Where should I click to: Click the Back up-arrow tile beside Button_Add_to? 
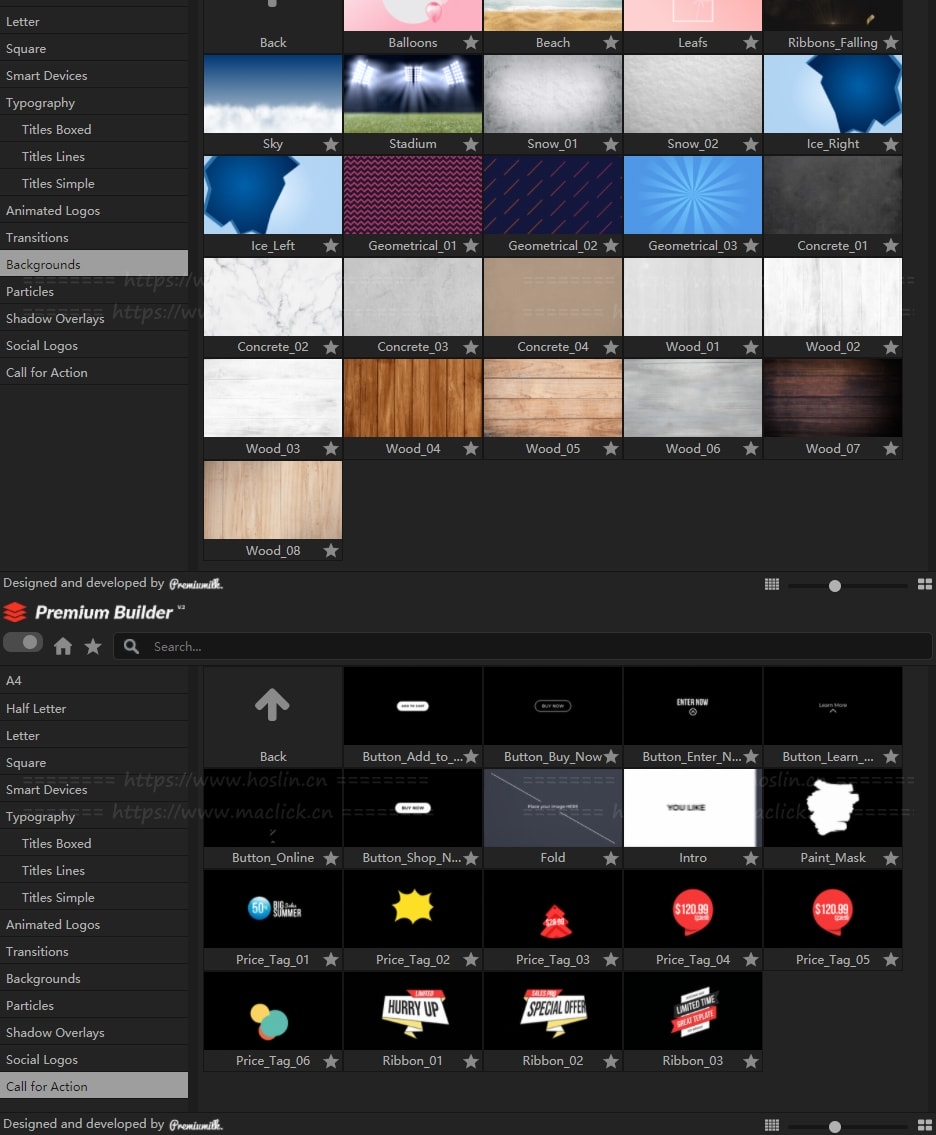(272, 707)
